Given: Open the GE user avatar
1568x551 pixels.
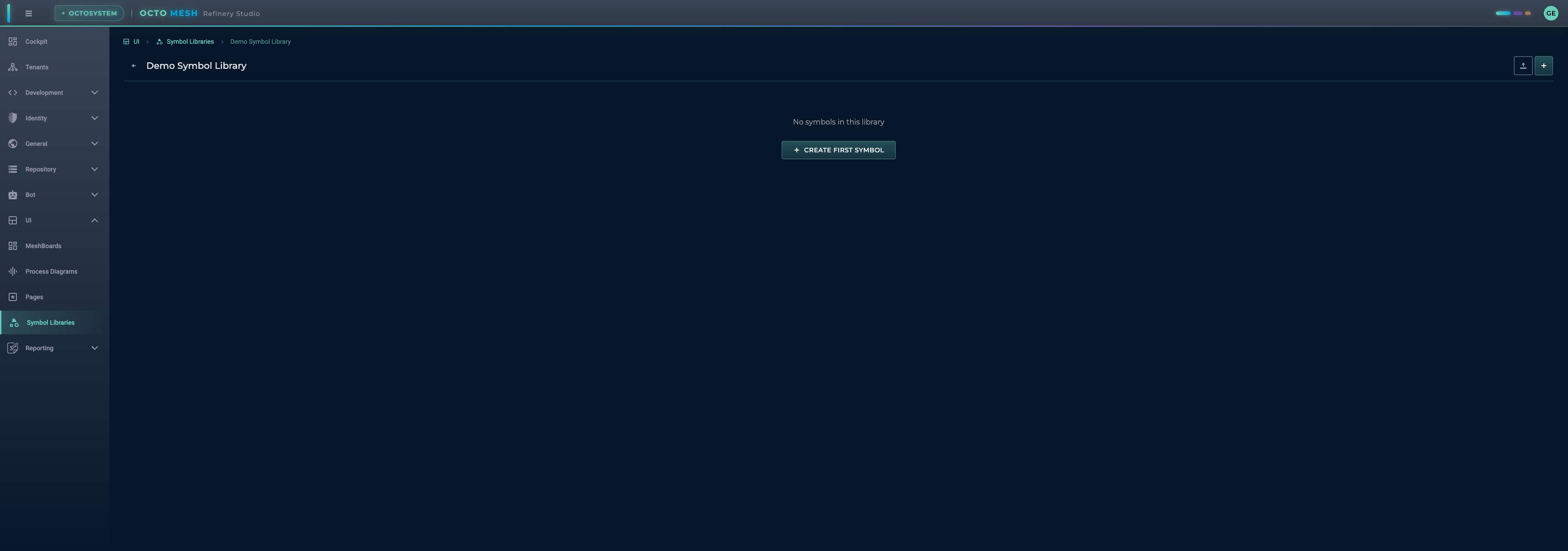Looking at the screenshot, I should (1550, 13).
